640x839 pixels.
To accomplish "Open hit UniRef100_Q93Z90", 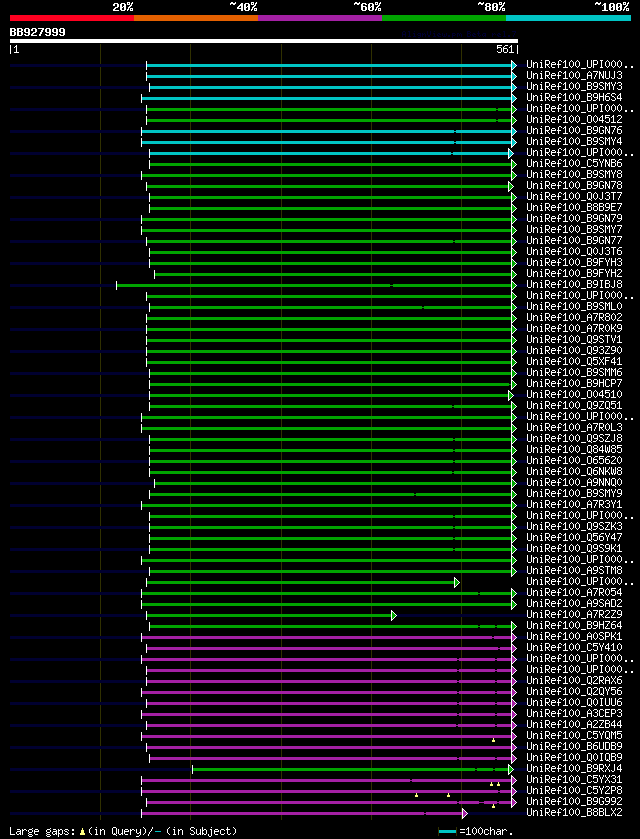I will pyautogui.click(x=574, y=351).
